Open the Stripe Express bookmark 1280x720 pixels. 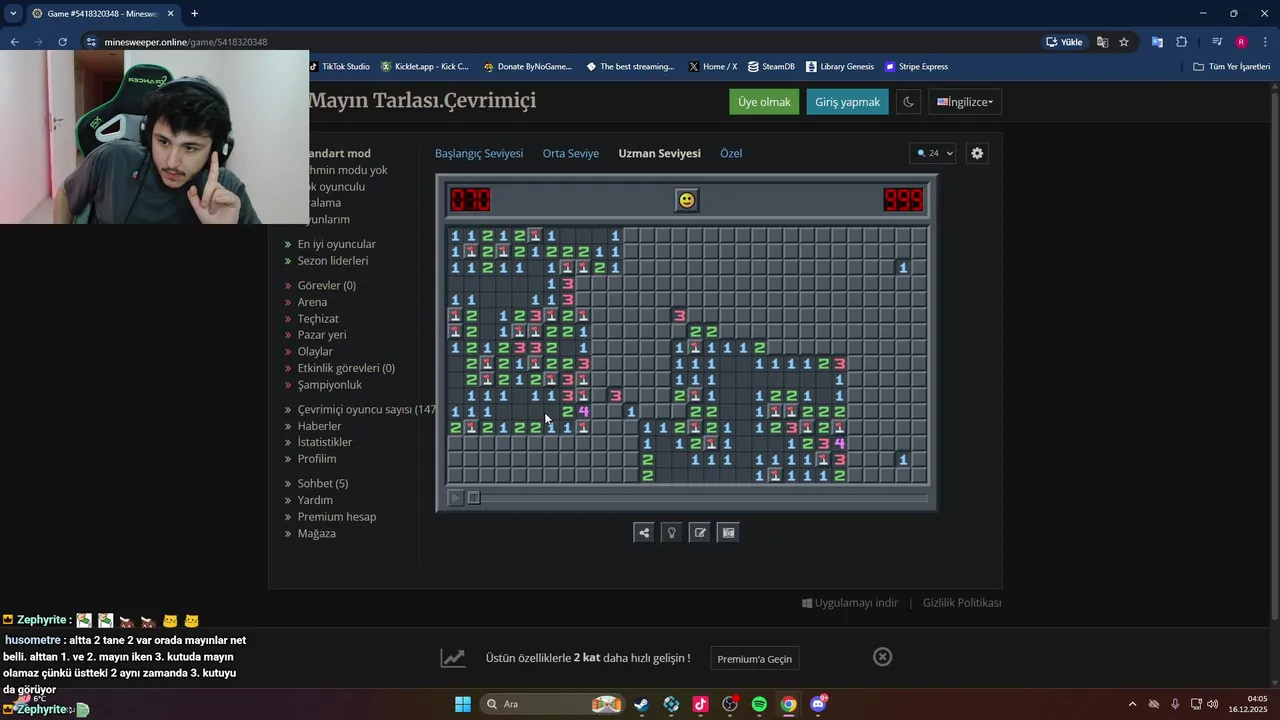click(x=916, y=67)
